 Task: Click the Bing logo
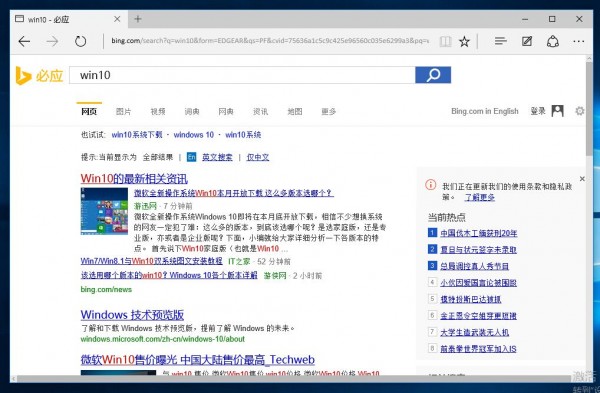39,75
